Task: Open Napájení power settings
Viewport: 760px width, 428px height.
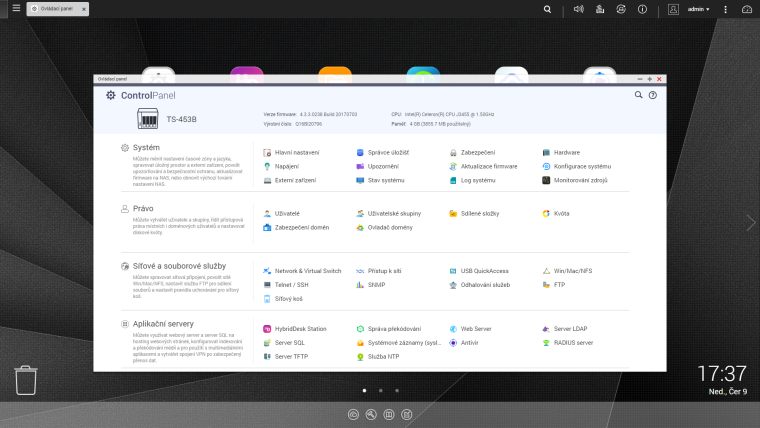Action: tap(281, 166)
